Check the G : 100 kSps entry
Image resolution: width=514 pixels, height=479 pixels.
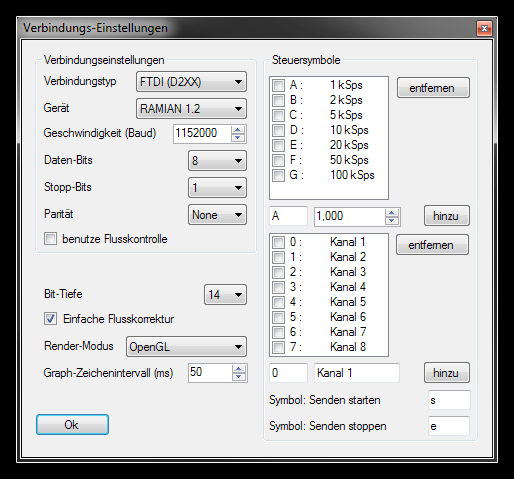pos(278,175)
